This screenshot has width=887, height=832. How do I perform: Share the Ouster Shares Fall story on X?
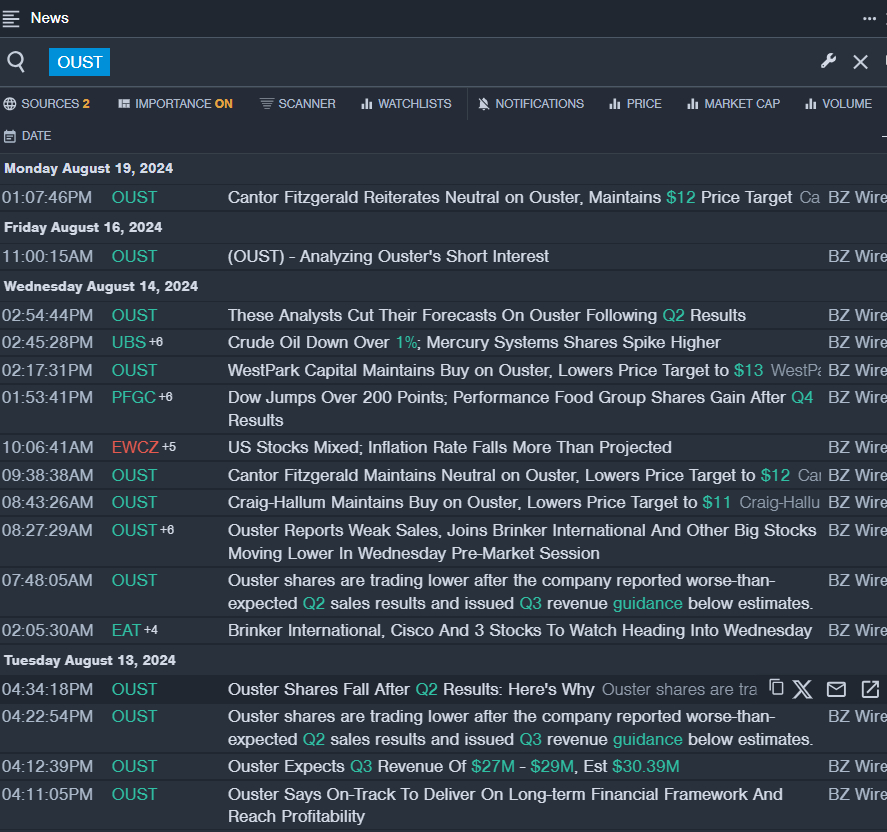803,689
